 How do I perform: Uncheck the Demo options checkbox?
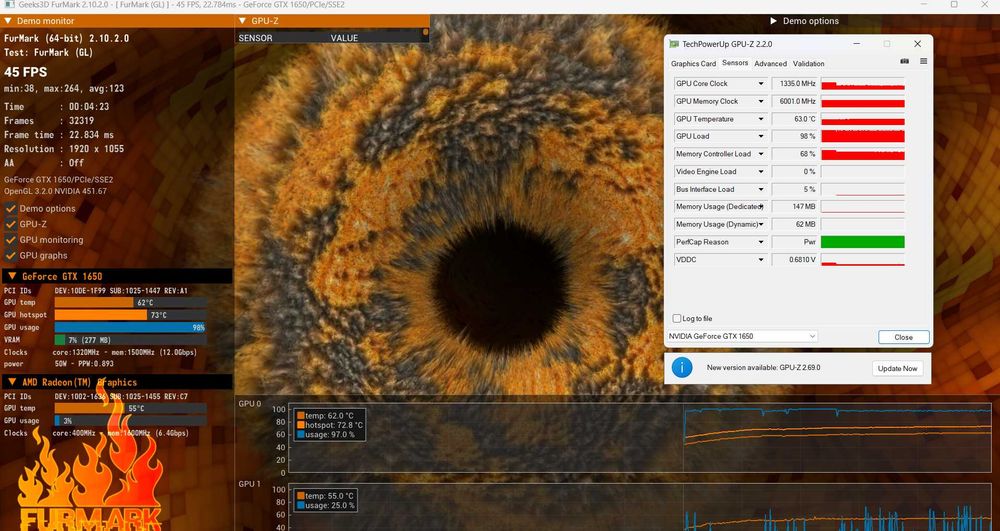[x=11, y=209]
